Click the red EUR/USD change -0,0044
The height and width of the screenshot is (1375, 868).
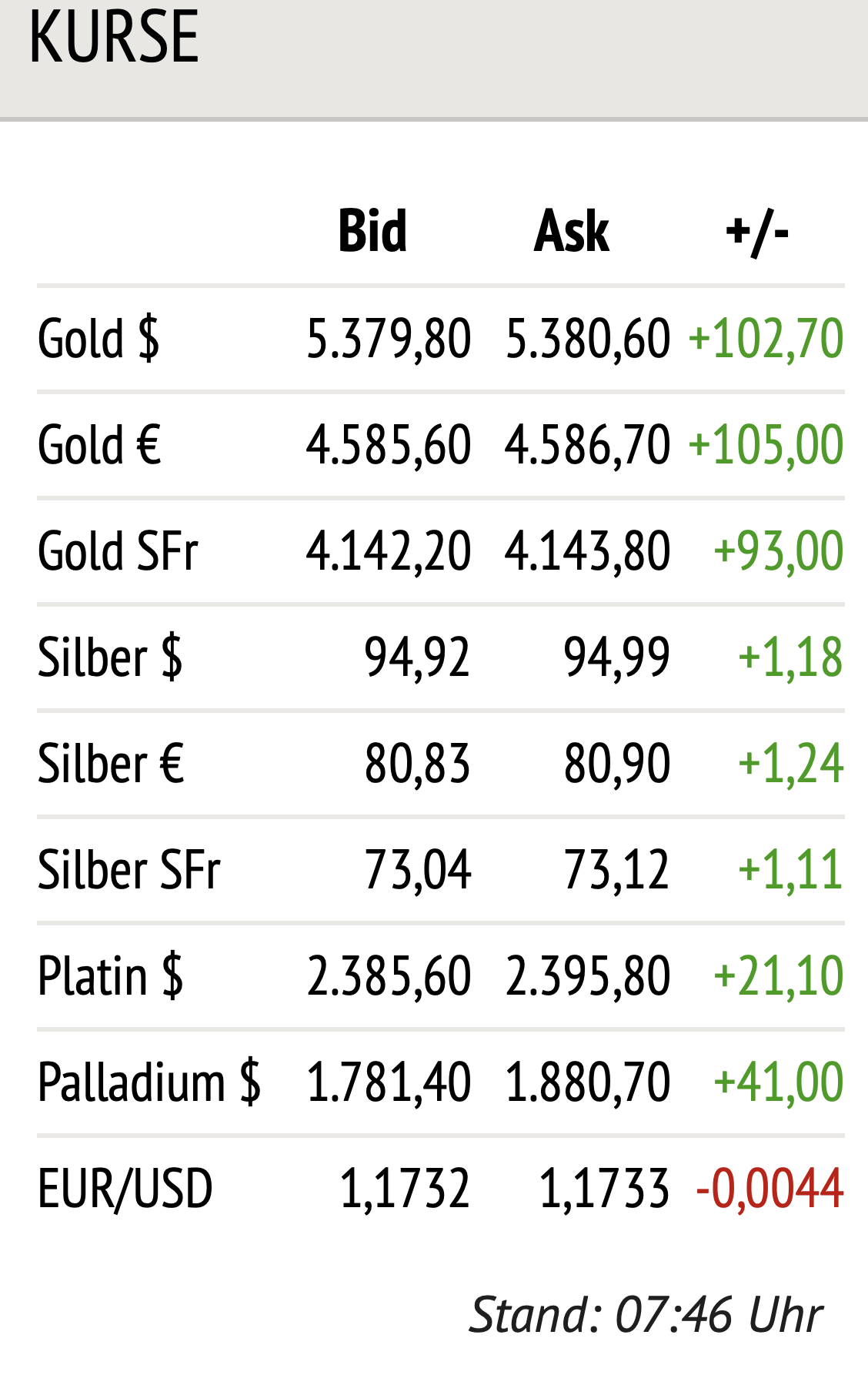click(770, 1189)
